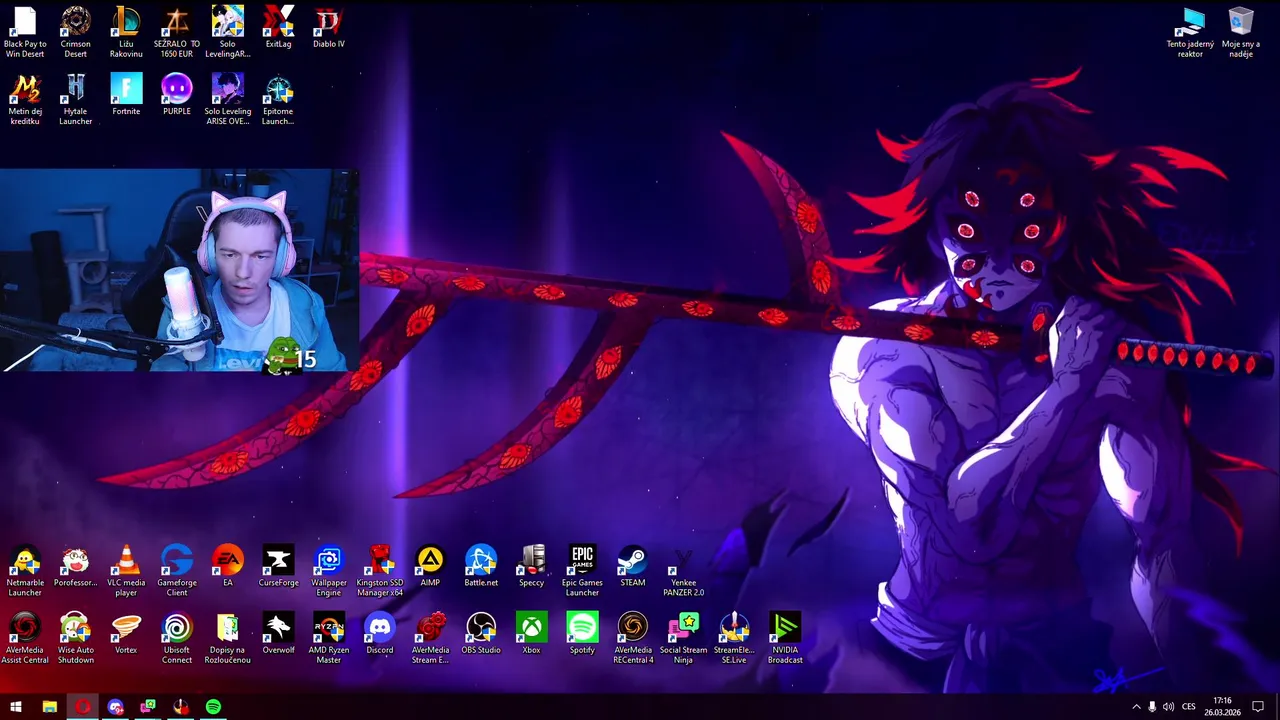Open Spotify from the taskbar
Screen dimensions: 1280x720
(213, 707)
